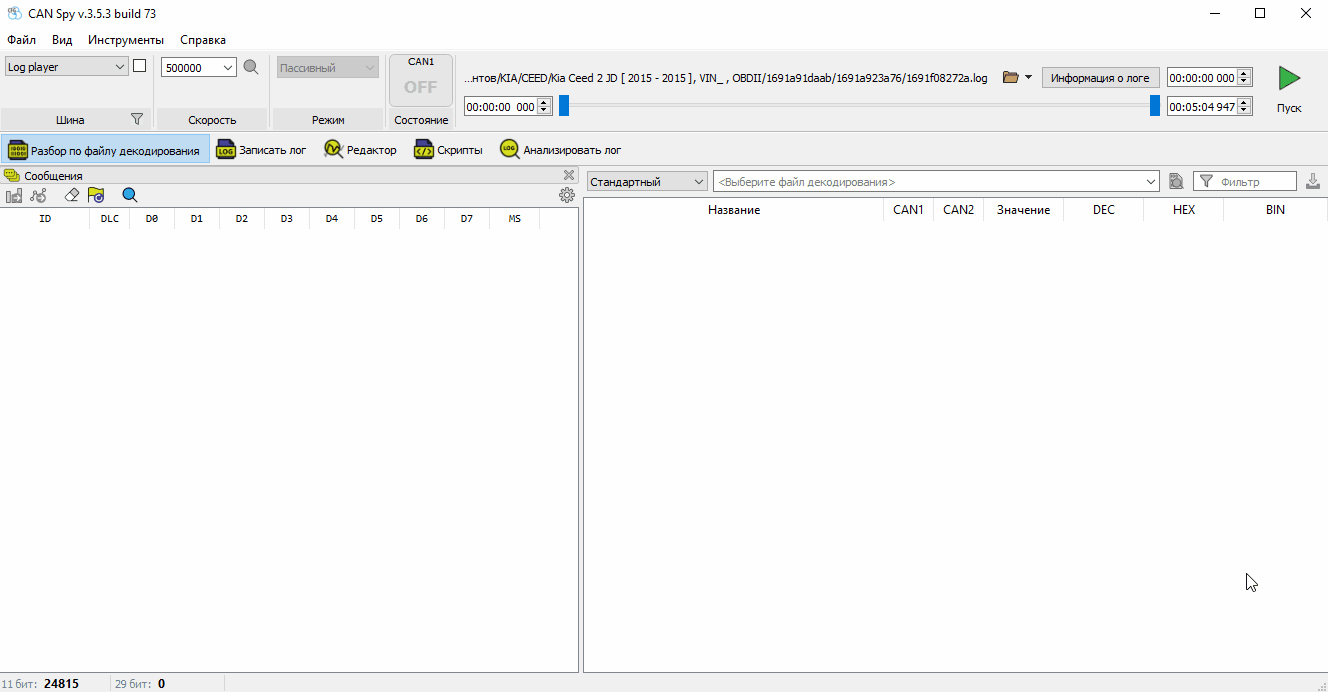The image size is (1328, 692).
Task: Click the Информация о логе button
Action: click(1100, 77)
